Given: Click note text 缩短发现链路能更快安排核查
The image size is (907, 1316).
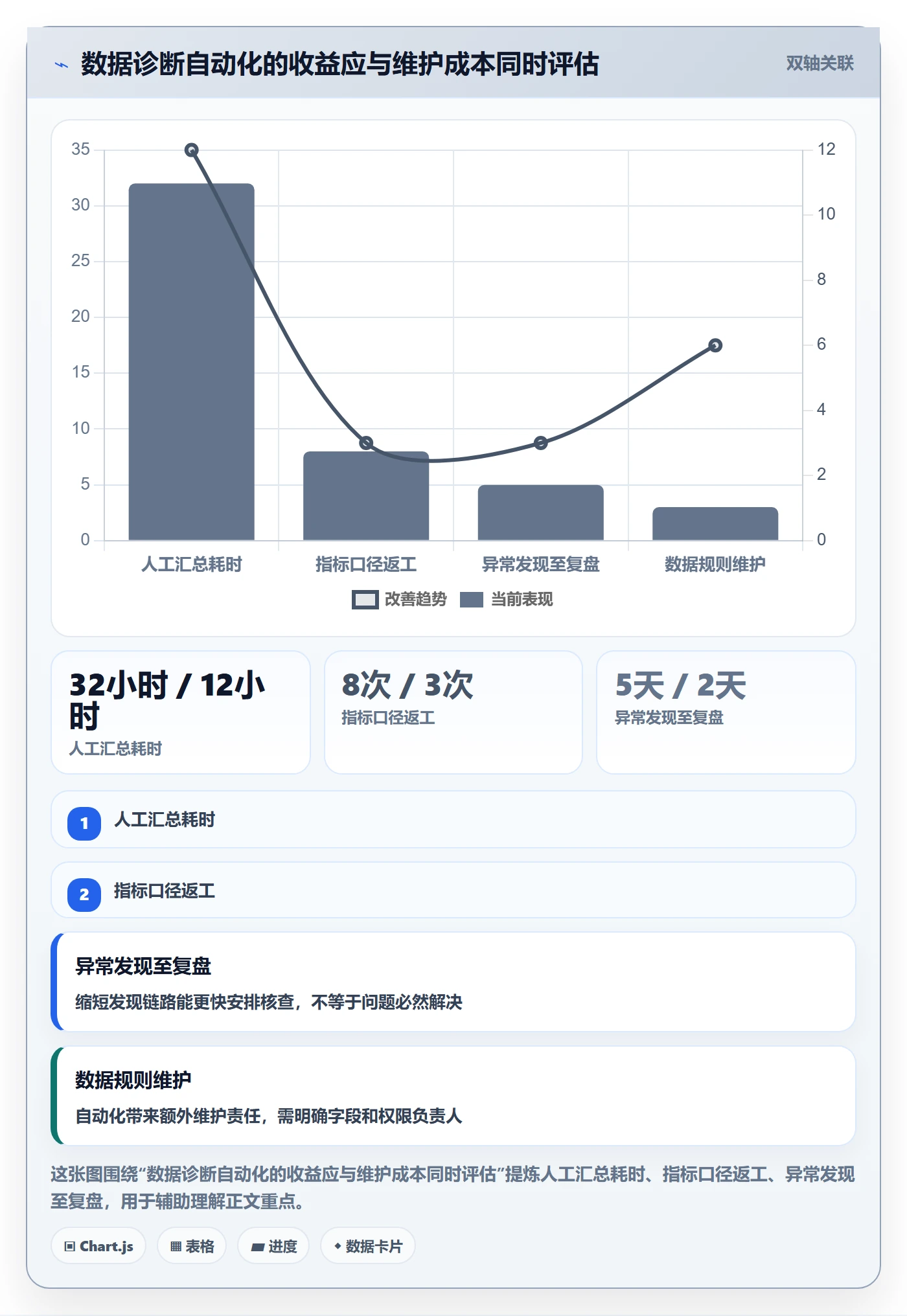Looking at the screenshot, I should [x=185, y=1003].
